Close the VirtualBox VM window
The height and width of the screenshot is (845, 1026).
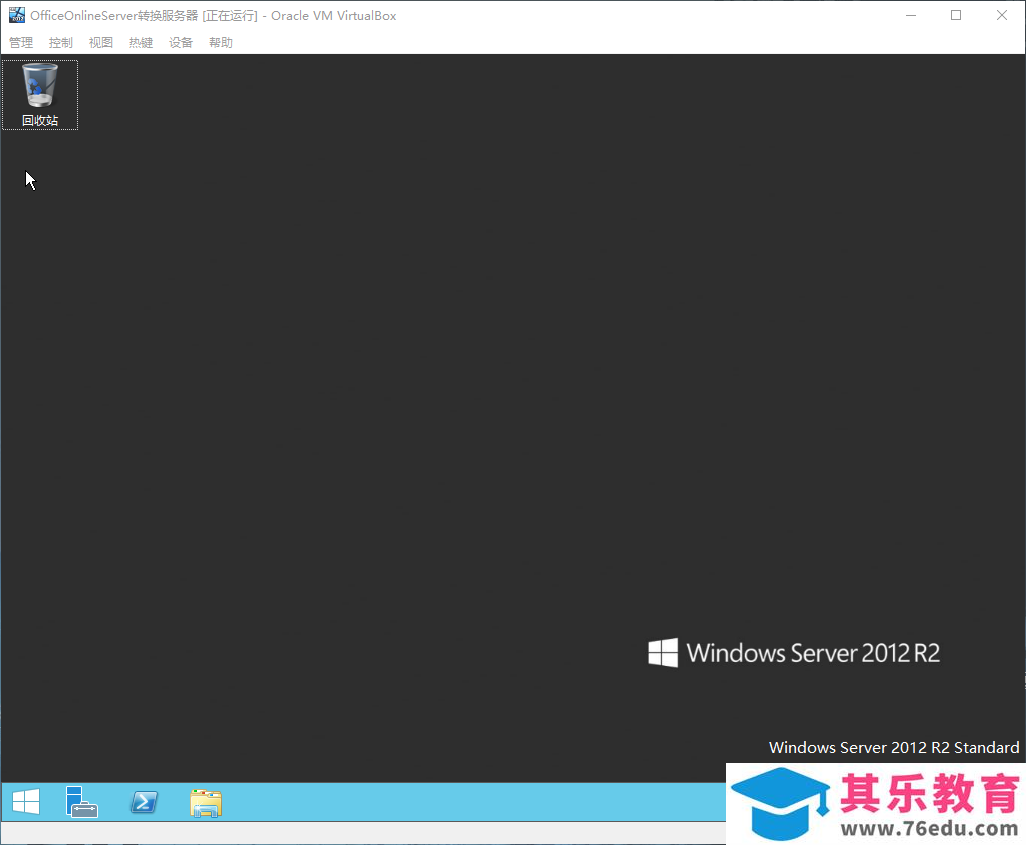point(1002,15)
